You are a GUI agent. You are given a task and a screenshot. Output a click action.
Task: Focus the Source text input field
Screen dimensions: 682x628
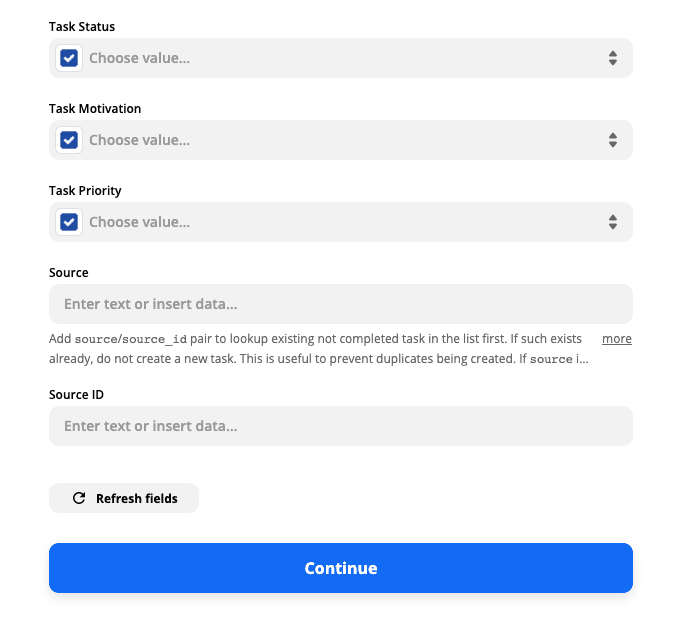(340, 304)
